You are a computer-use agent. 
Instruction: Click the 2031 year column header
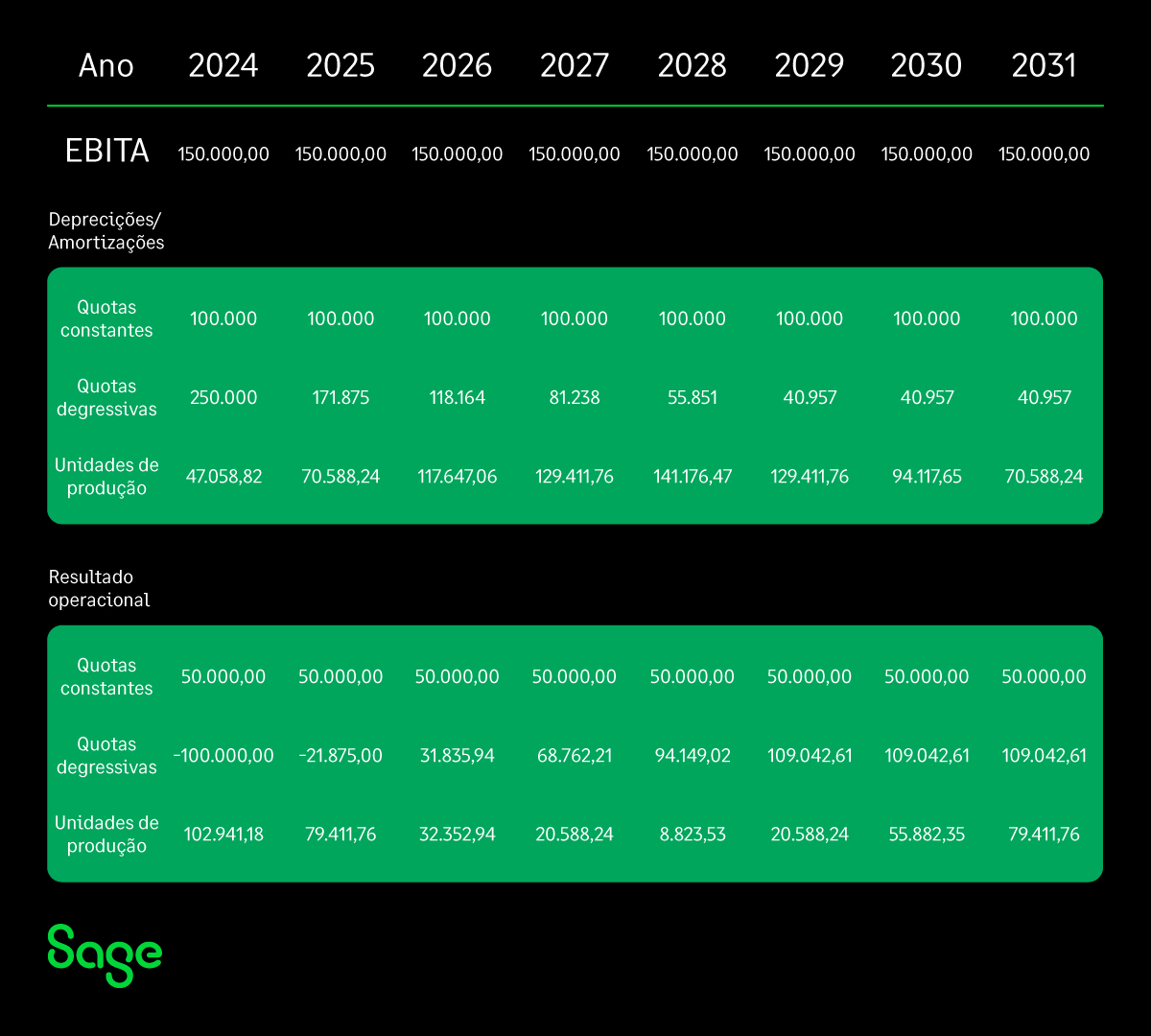tap(1044, 65)
